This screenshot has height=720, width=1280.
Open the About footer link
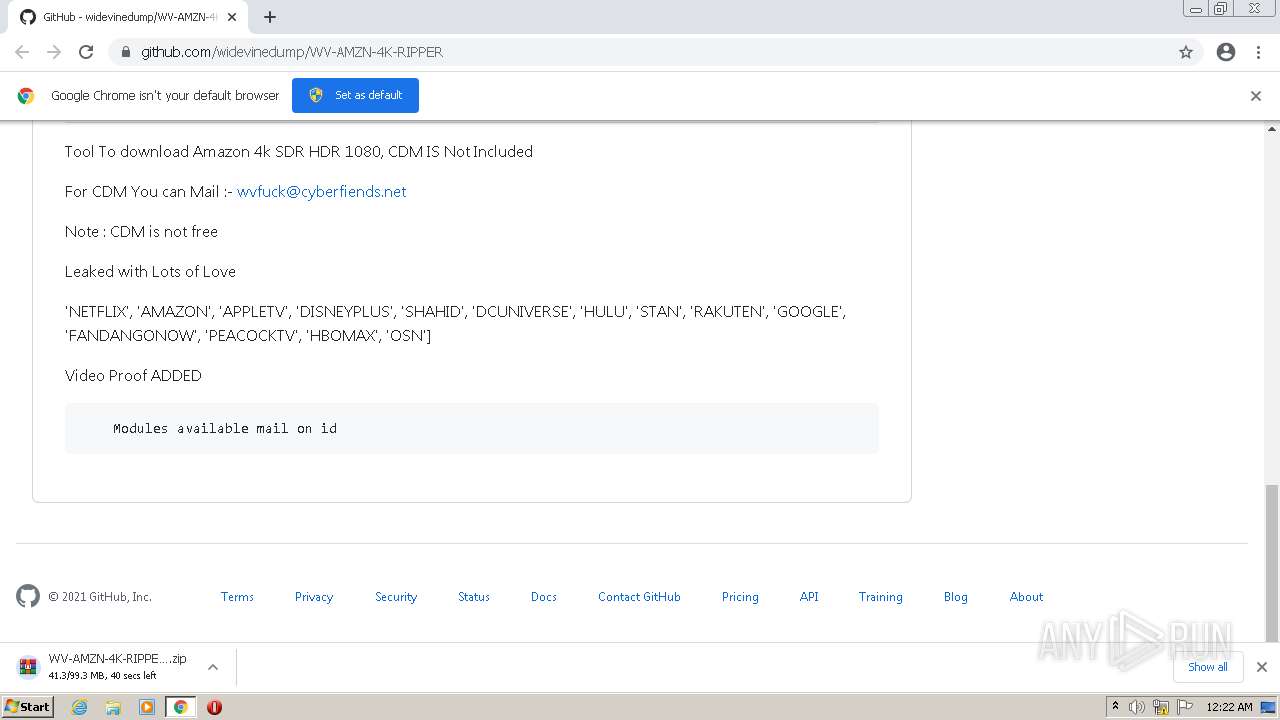[1026, 597]
